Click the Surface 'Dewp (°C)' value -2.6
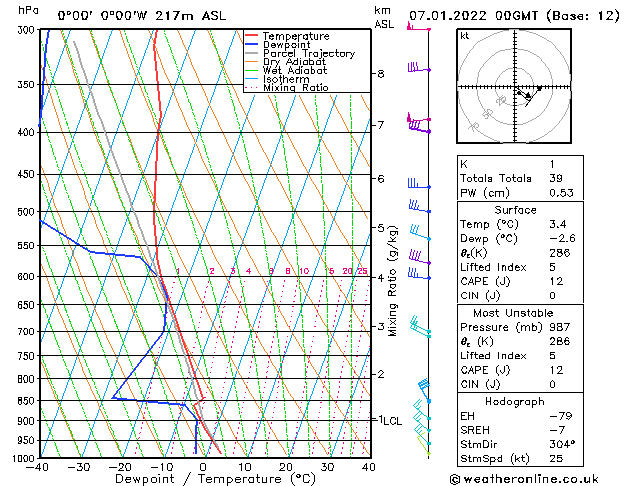This screenshot has width=629, height=486. [x=562, y=238]
